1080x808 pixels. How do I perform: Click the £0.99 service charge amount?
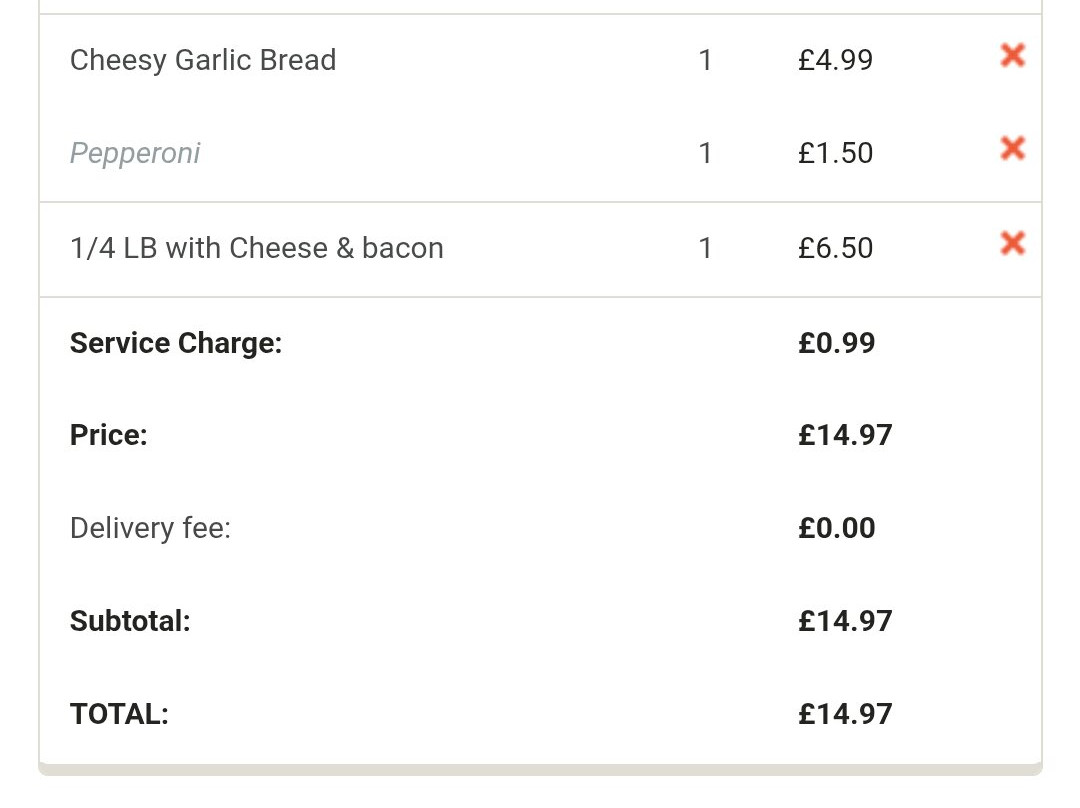(836, 343)
